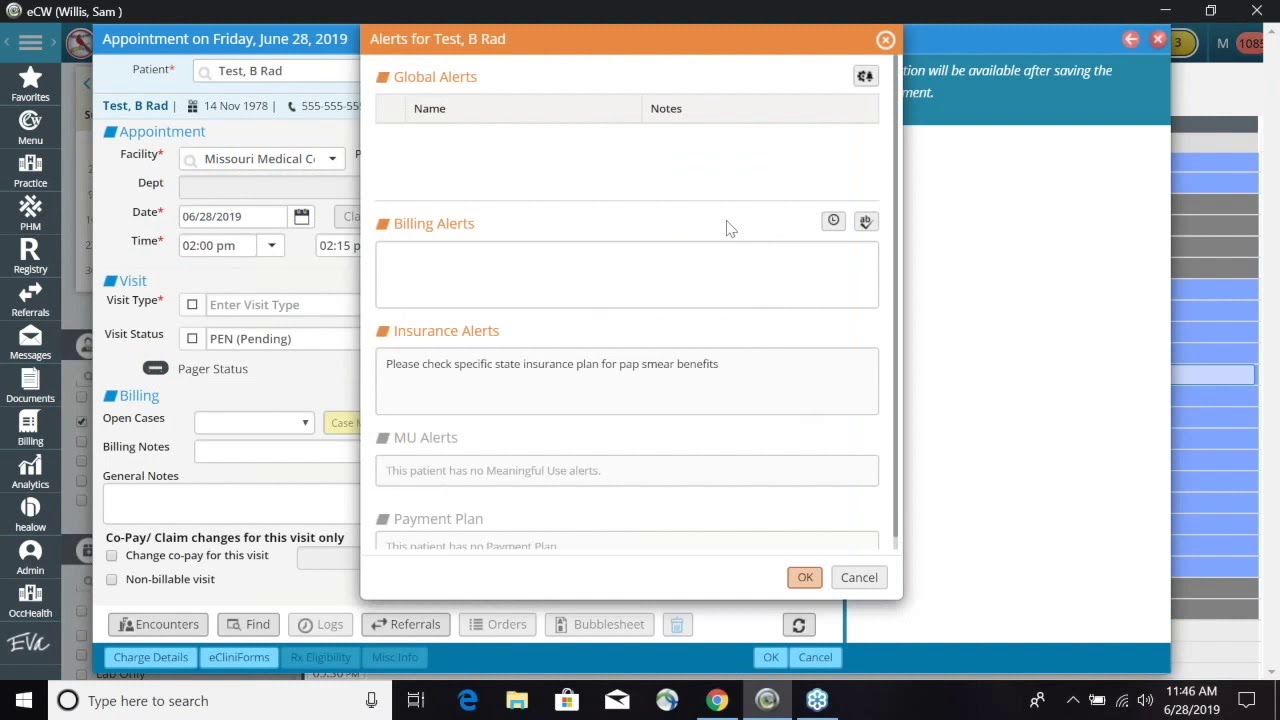The height and width of the screenshot is (720, 1280).
Task: Open the Open Cases dropdown
Action: click(x=254, y=423)
